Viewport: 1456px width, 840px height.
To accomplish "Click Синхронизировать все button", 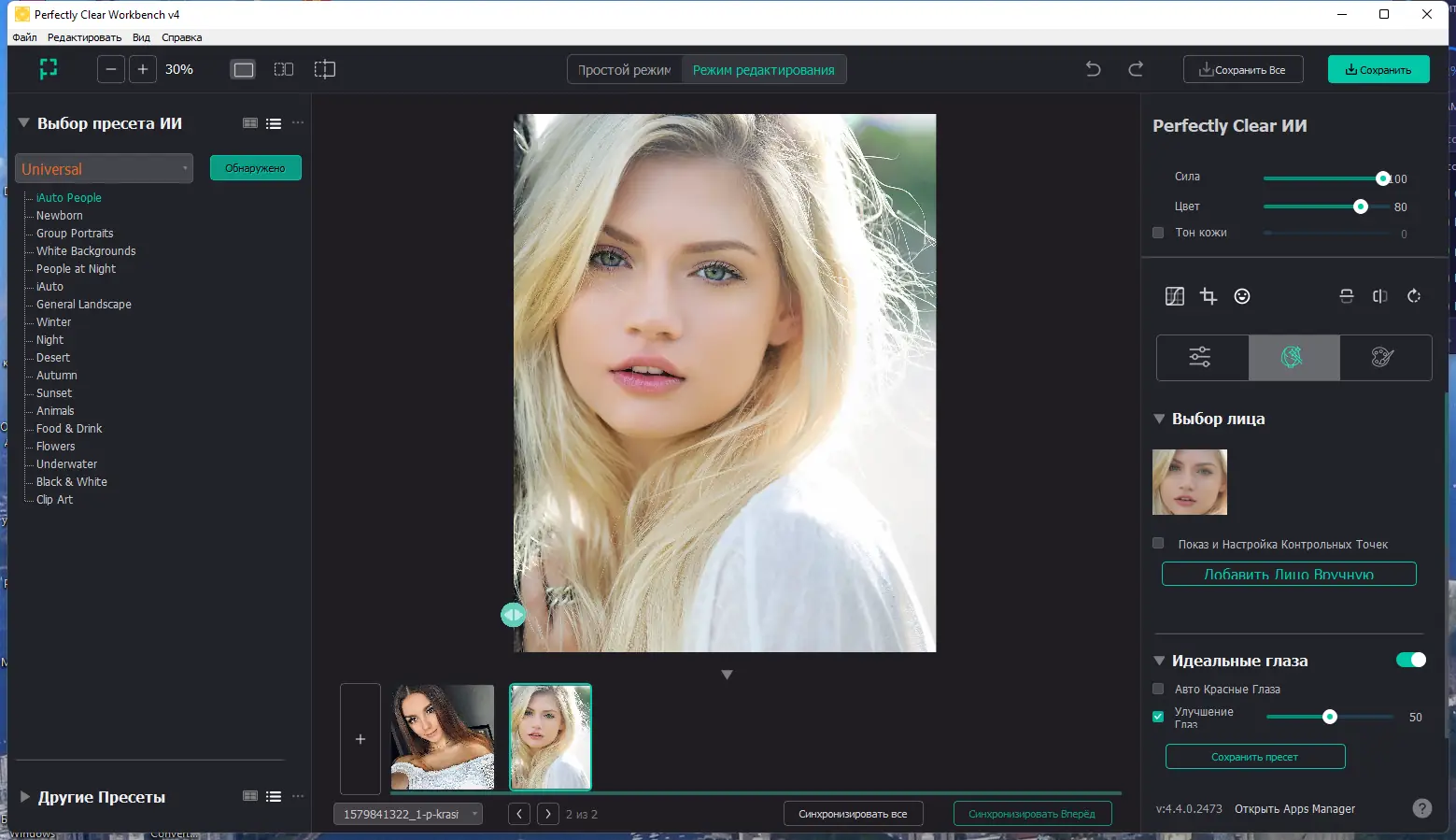I will tap(853, 814).
